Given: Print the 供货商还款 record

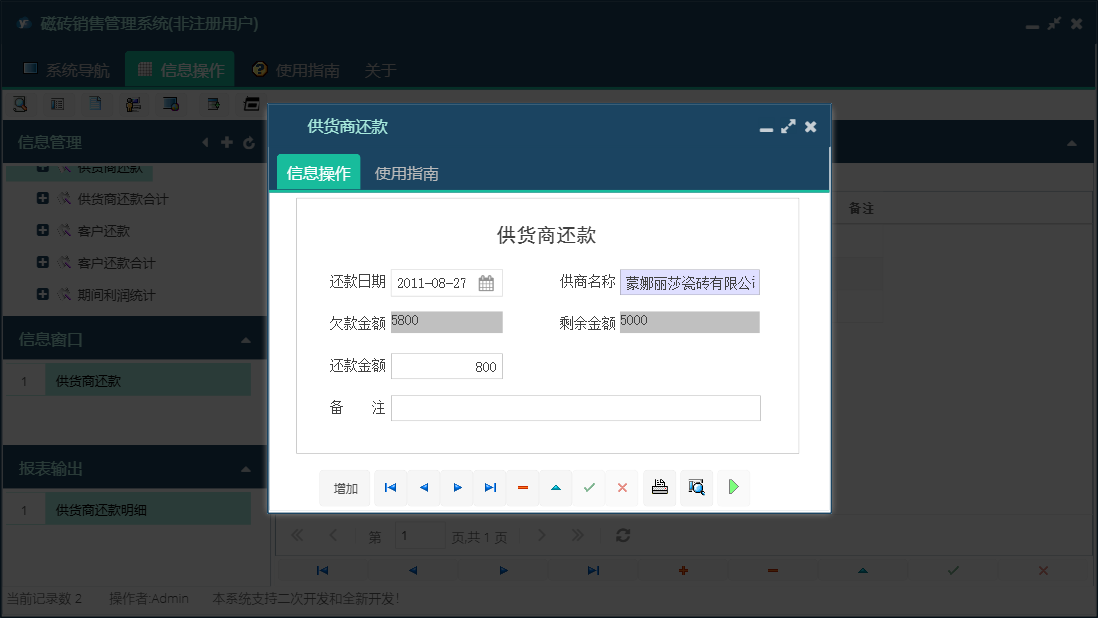Looking at the screenshot, I should (x=659, y=488).
